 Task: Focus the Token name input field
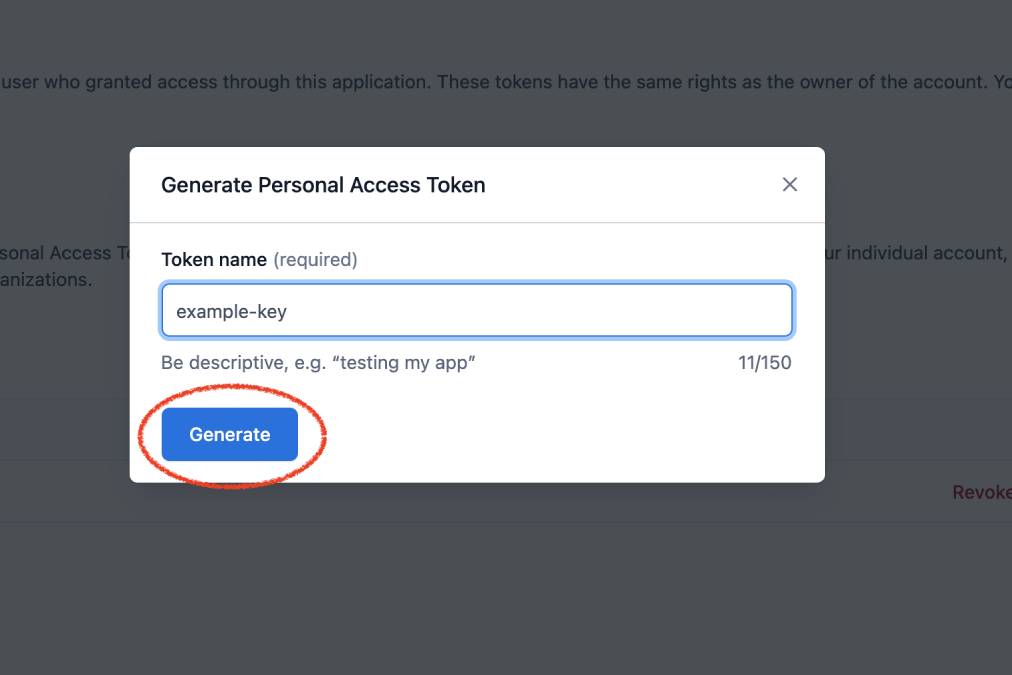point(477,310)
